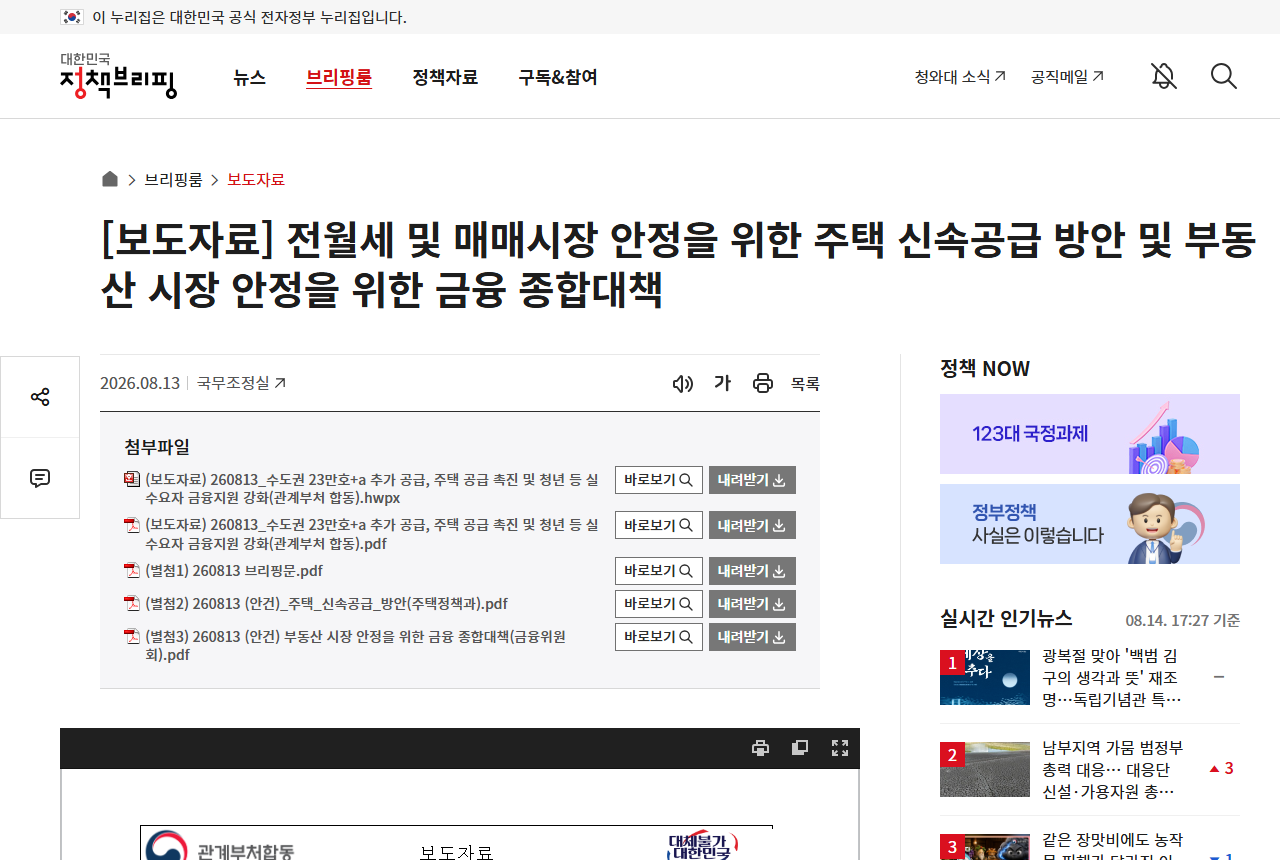Open 공직메일 external link
The image size is (1280, 860).
(1067, 76)
